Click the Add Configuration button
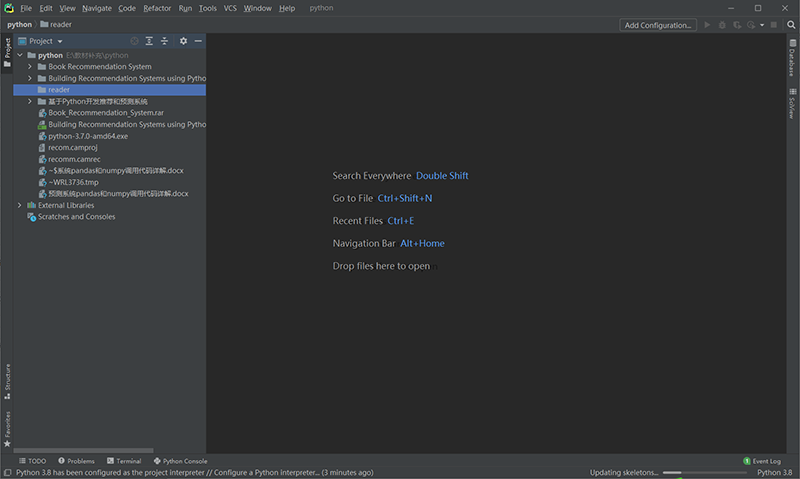The width and height of the screenshot is (800, 479). point(657,25)
